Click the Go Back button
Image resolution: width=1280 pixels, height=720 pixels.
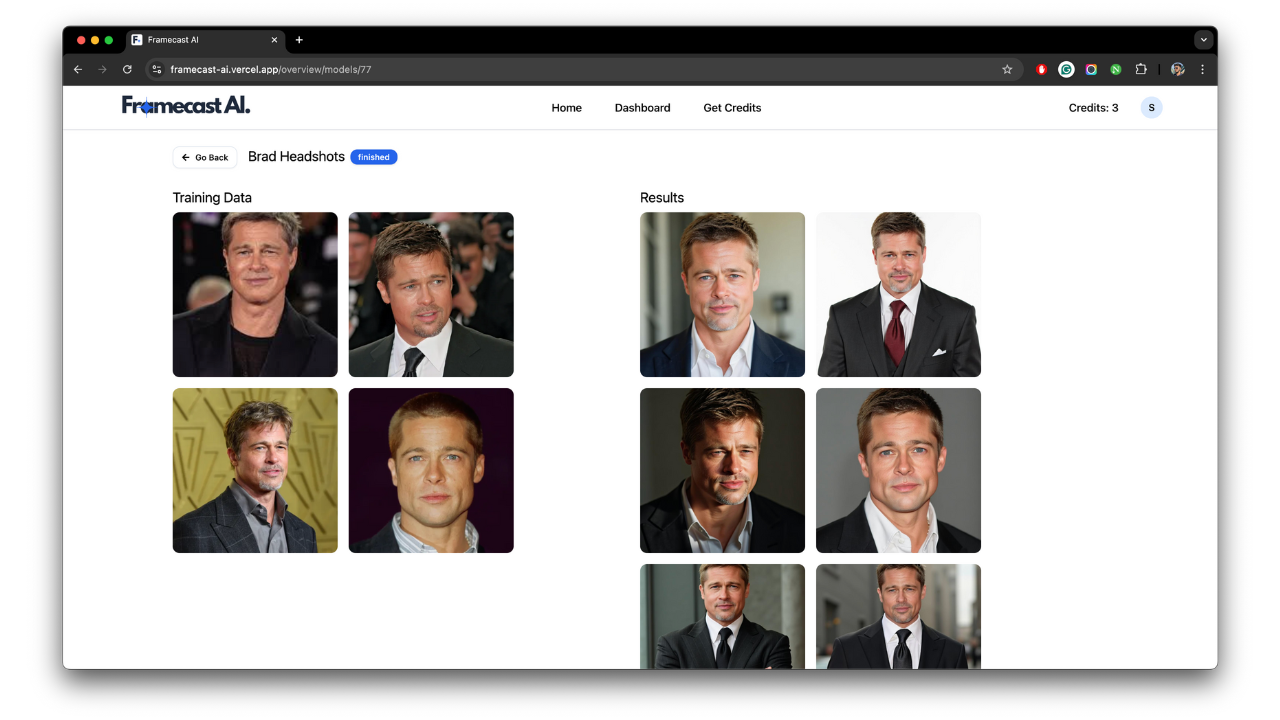(204, 157)
